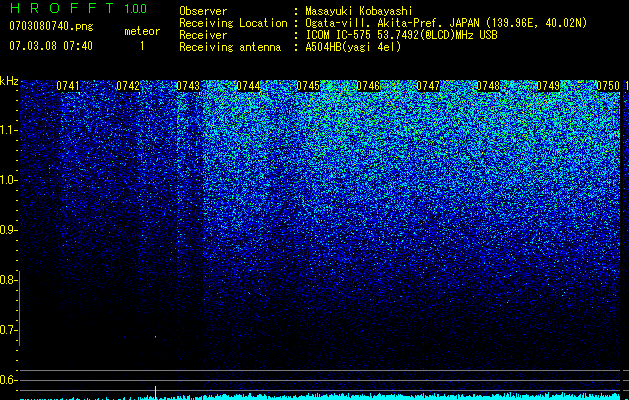Click the cyan signal level graph at bottom
629x400 pixels.
pyautogui.click(x=320, y=397)
